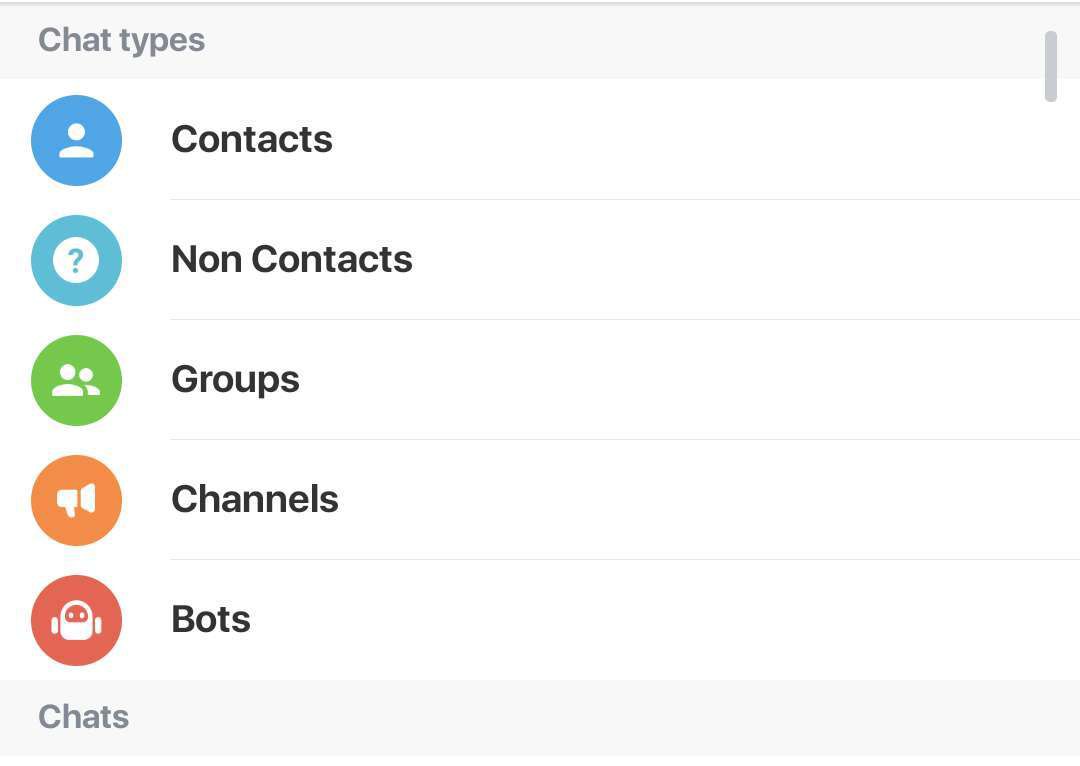Click the Chat types section header
Viewport: 1080px width, 766px height.
coord(122,40)
